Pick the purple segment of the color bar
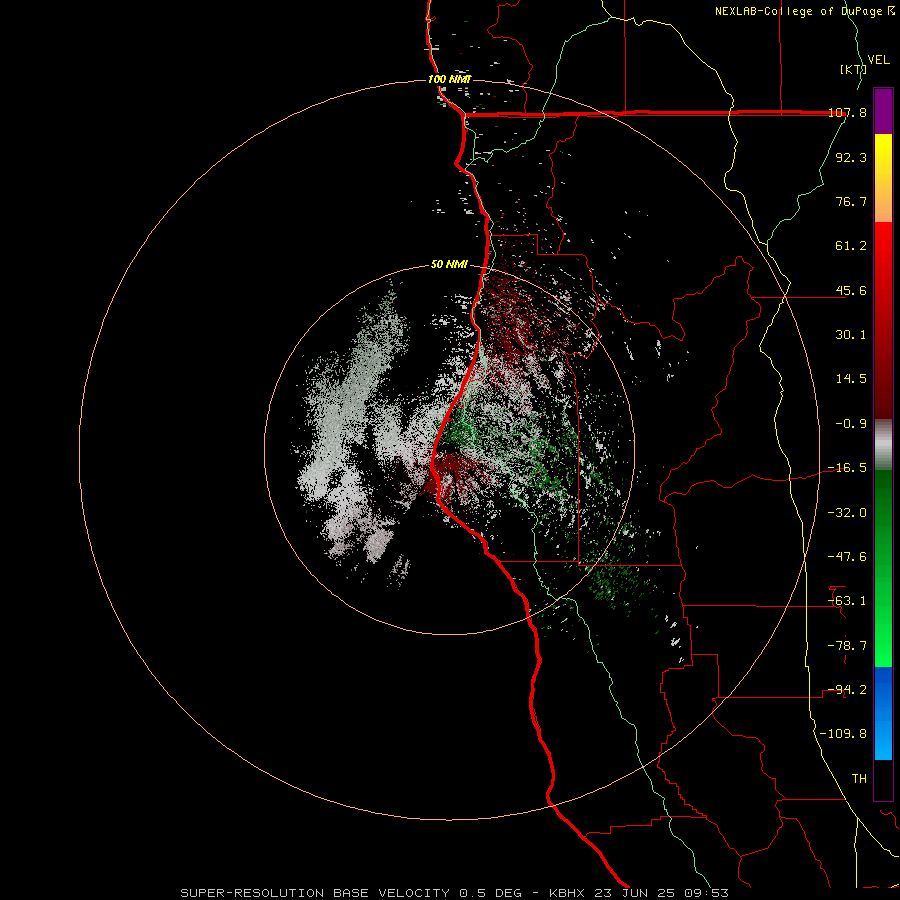This screenshot has height=900, width=900. click(883, 111)
